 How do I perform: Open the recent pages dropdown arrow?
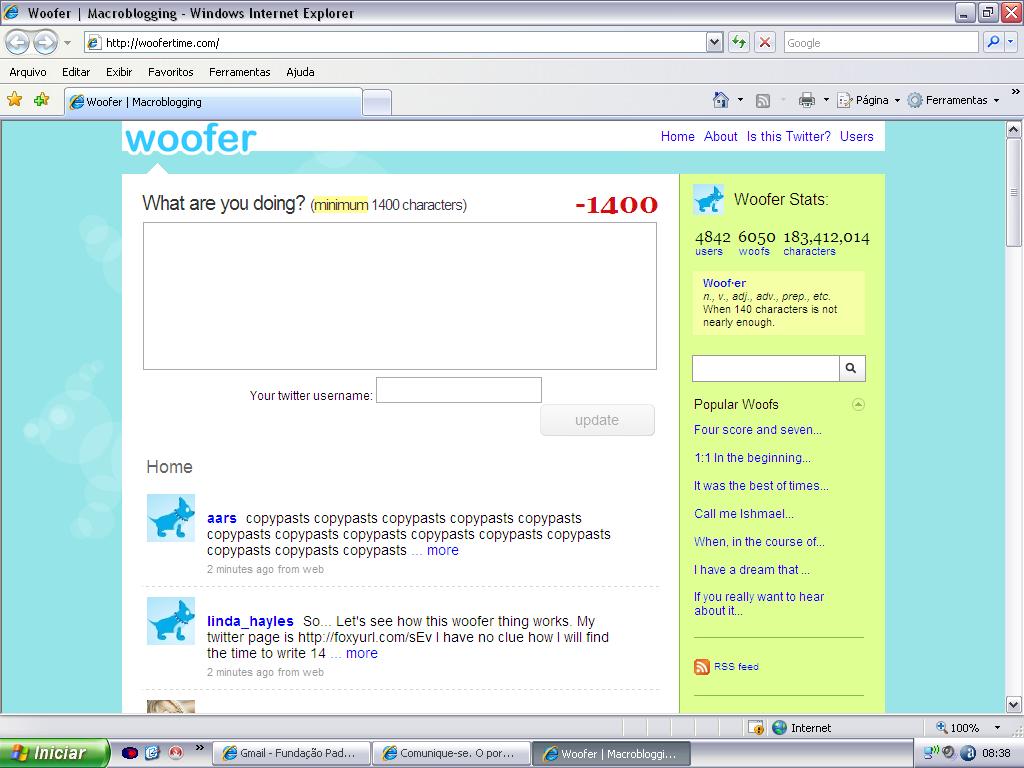[x=67, y=43]
